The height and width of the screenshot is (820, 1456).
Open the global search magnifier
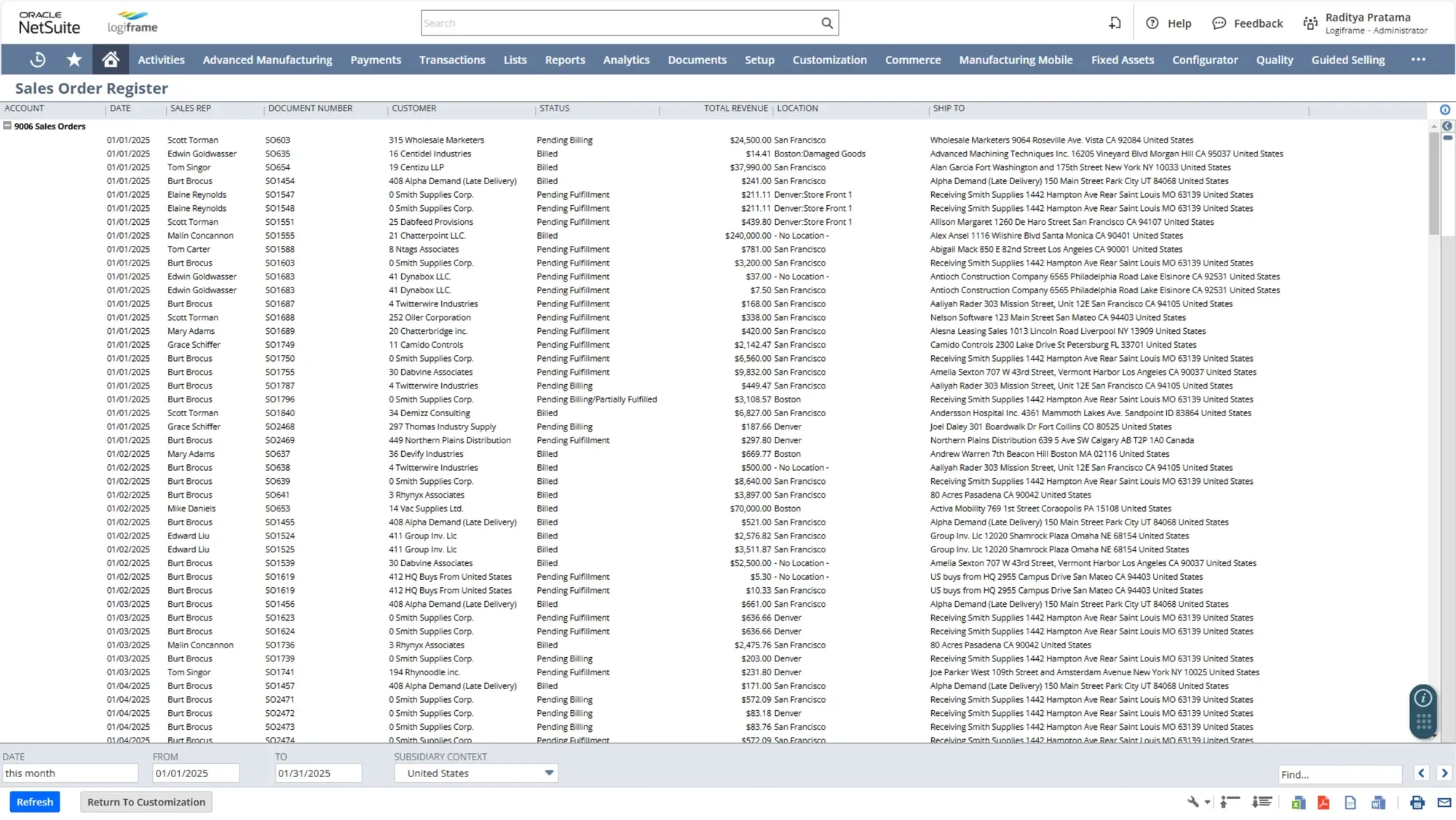[827, 23]
